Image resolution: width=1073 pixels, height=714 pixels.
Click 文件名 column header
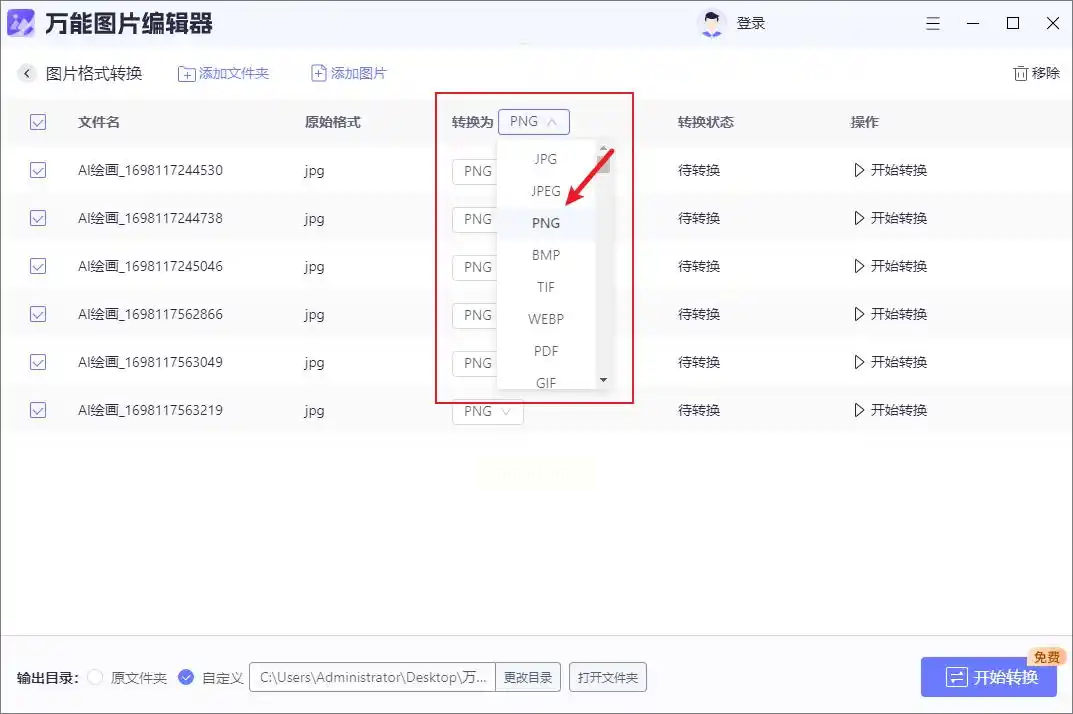99,122
